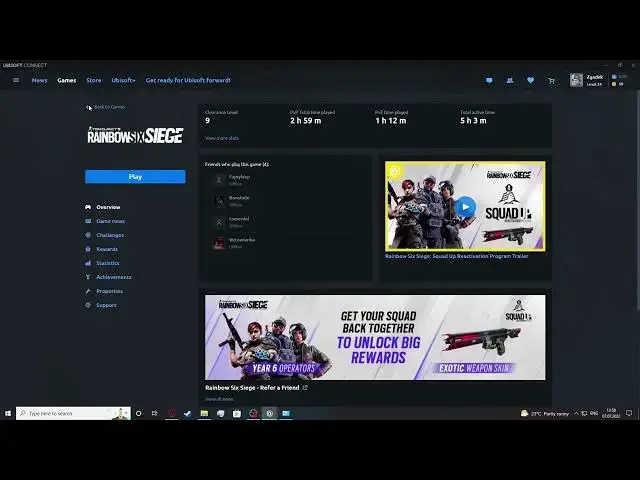Image resolution: width=640 pixels, height=480 pixels.
Task: Open the user profile avatar
Action: tap(576, 80)
